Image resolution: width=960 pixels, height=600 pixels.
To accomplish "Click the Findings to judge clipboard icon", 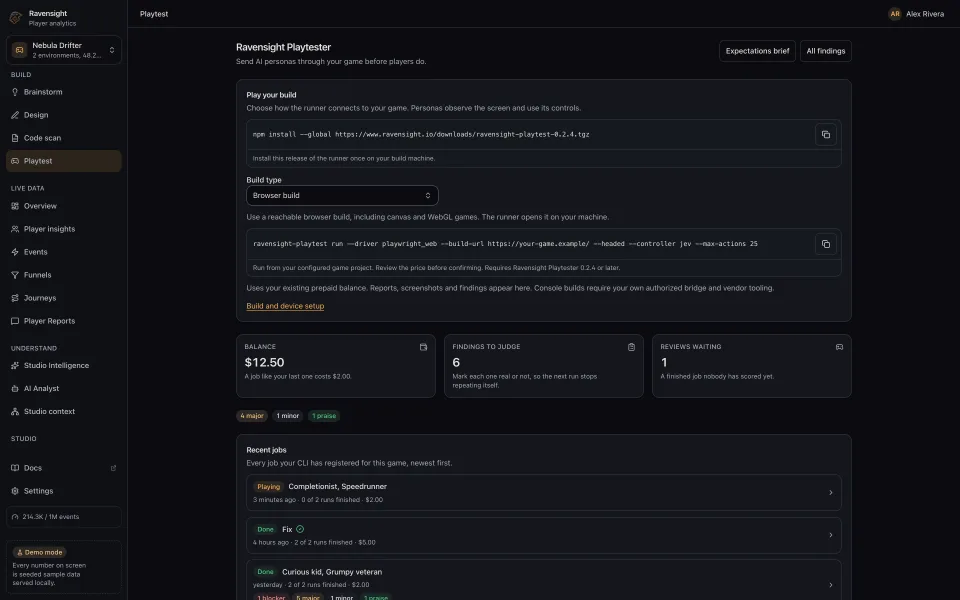I will tap(631, 347).
